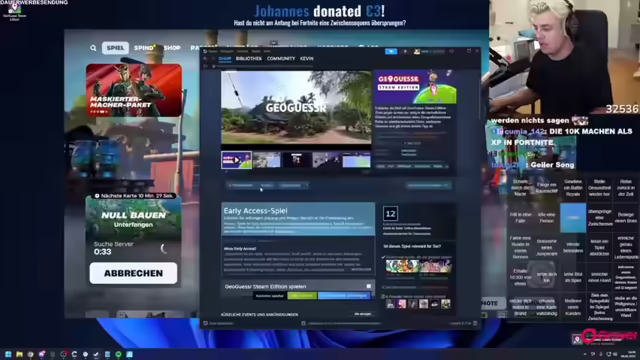Click the Fortnite search magnifier icon

point(93,48)
